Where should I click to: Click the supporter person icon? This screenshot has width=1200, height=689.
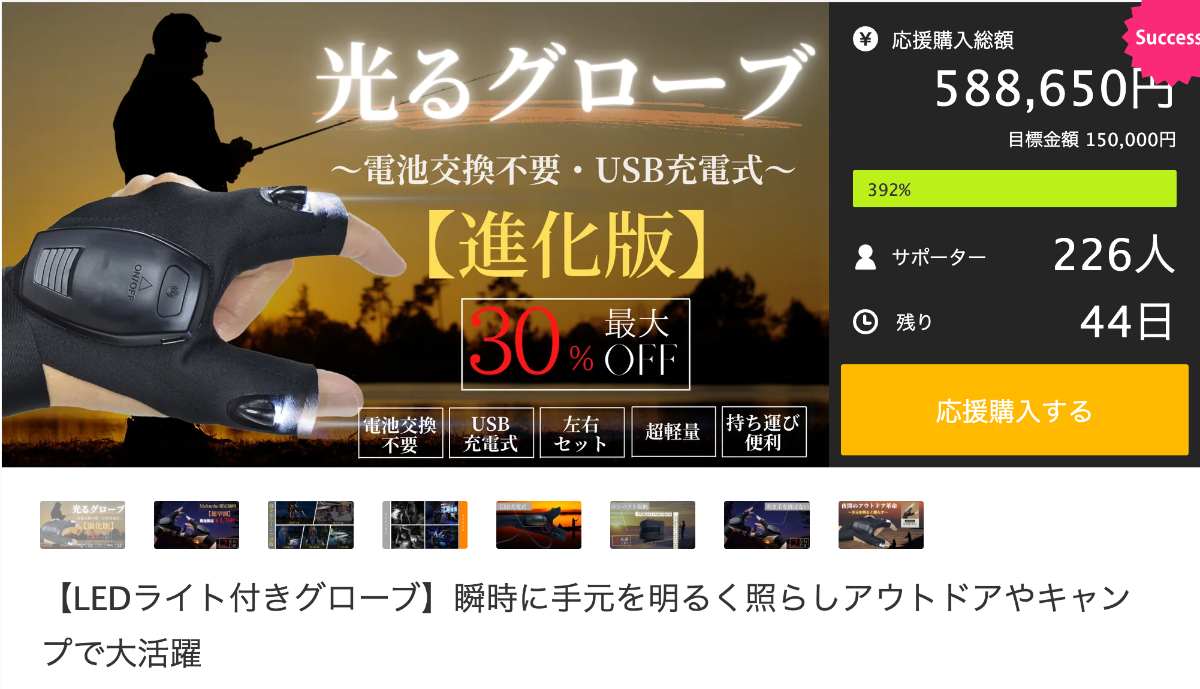[865, 257]
